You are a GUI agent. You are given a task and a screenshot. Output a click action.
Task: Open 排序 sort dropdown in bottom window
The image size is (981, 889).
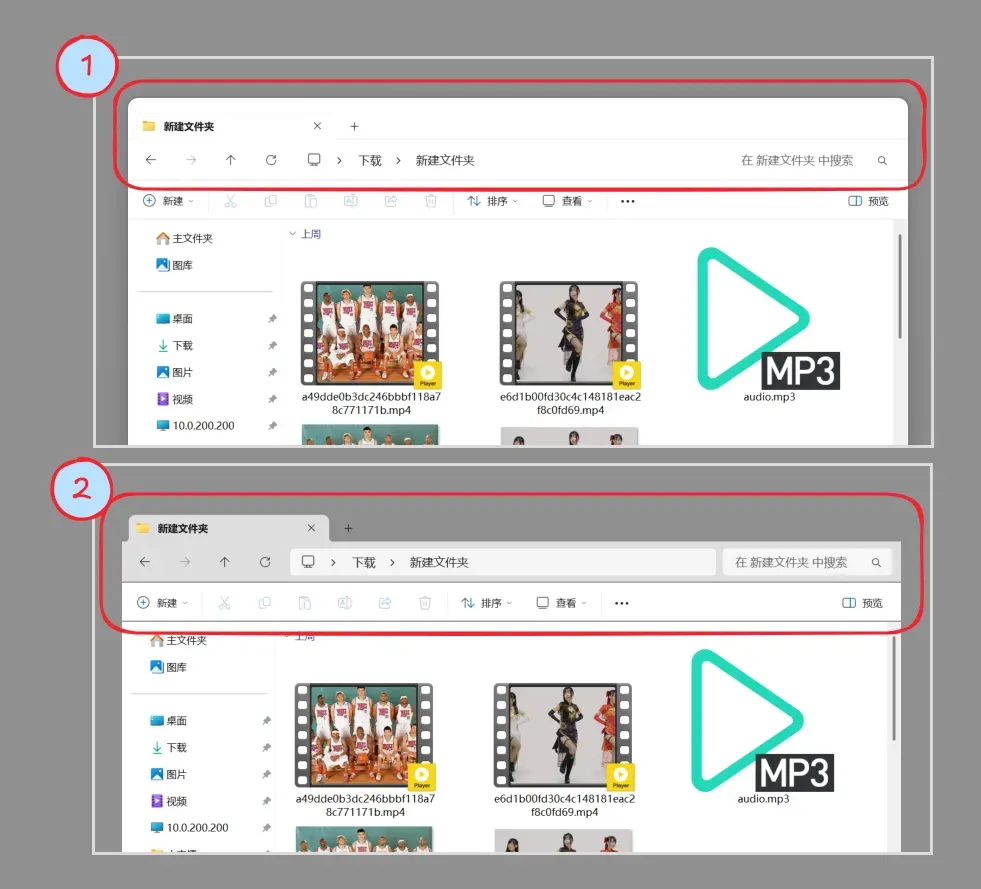[x=487, y=603]
